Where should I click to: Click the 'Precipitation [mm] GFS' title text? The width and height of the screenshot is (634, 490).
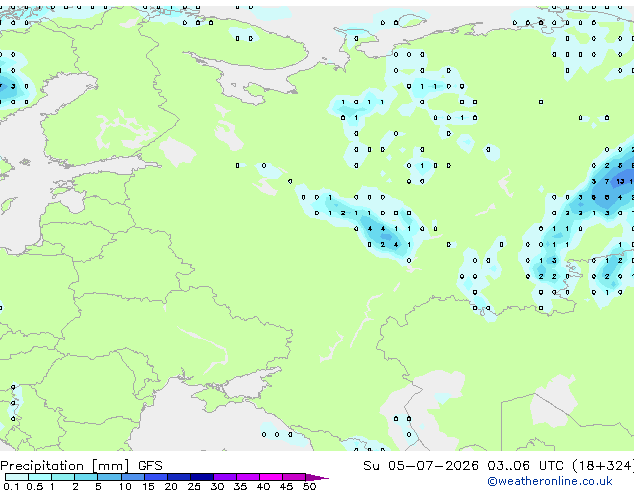tap(81, 466)
